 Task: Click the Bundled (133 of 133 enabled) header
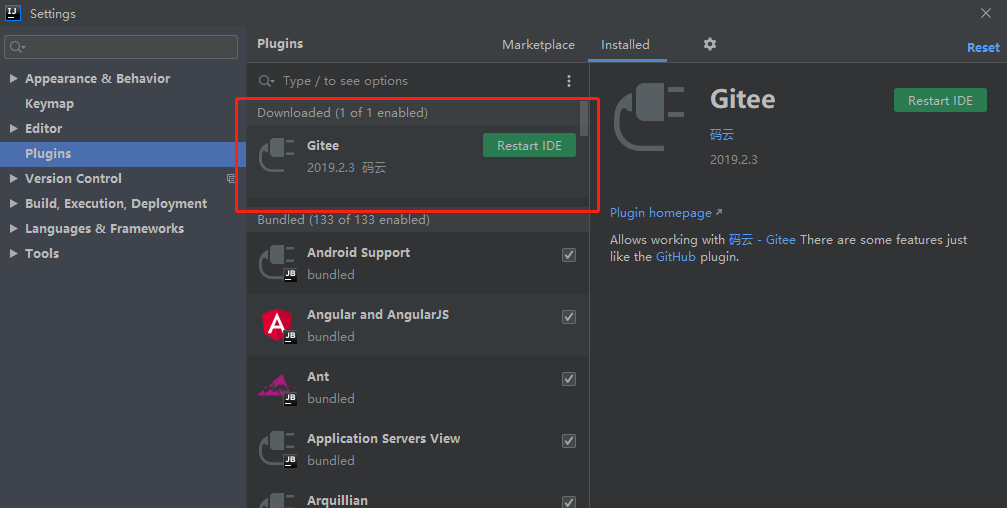point(344,220)
